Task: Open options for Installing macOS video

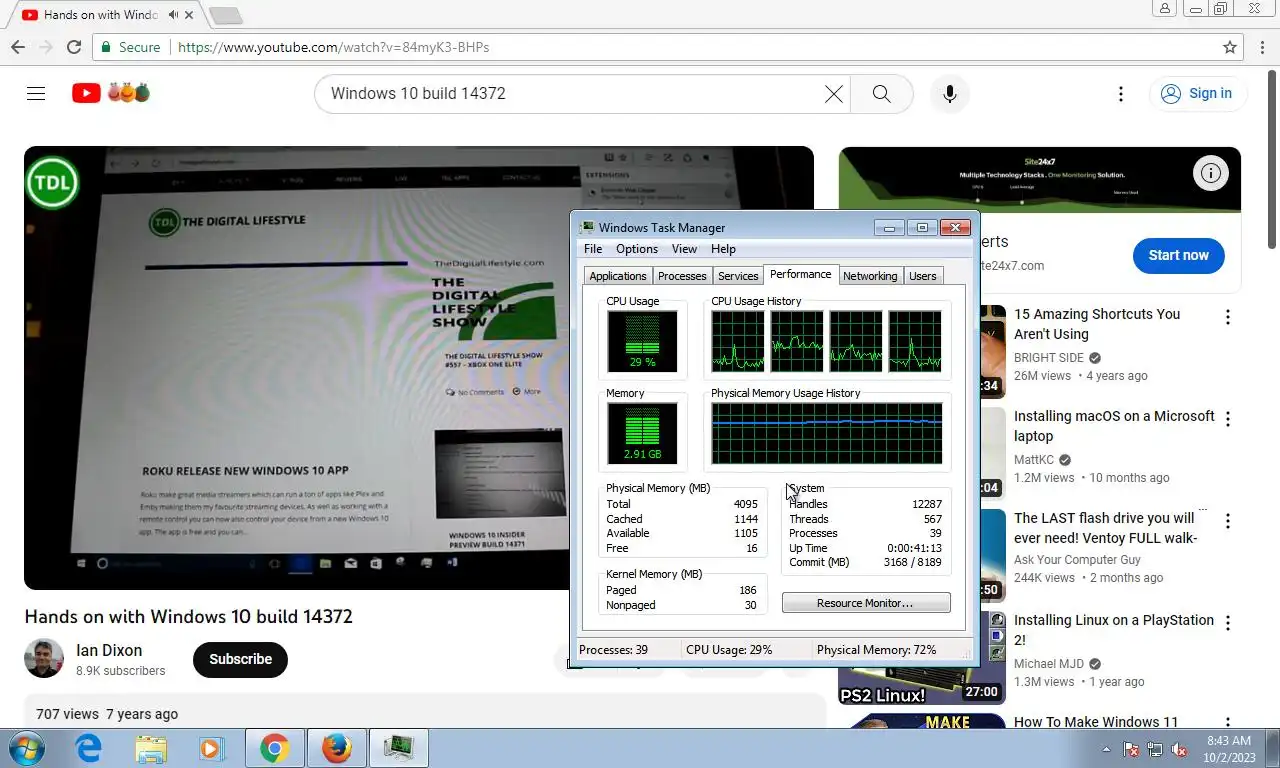Action: [1227, 419]
